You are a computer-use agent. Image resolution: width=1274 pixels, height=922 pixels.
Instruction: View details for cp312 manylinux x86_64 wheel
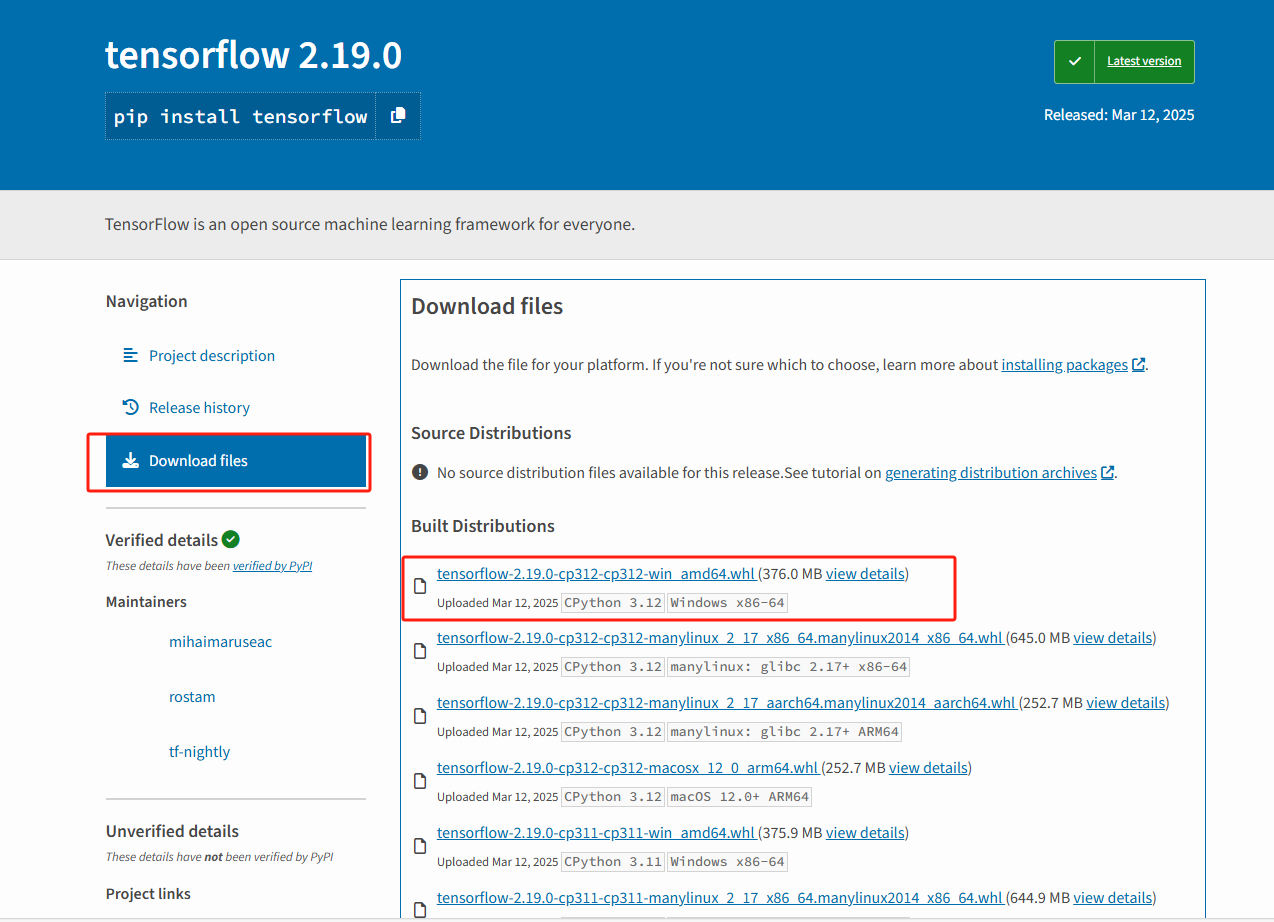1113,638
